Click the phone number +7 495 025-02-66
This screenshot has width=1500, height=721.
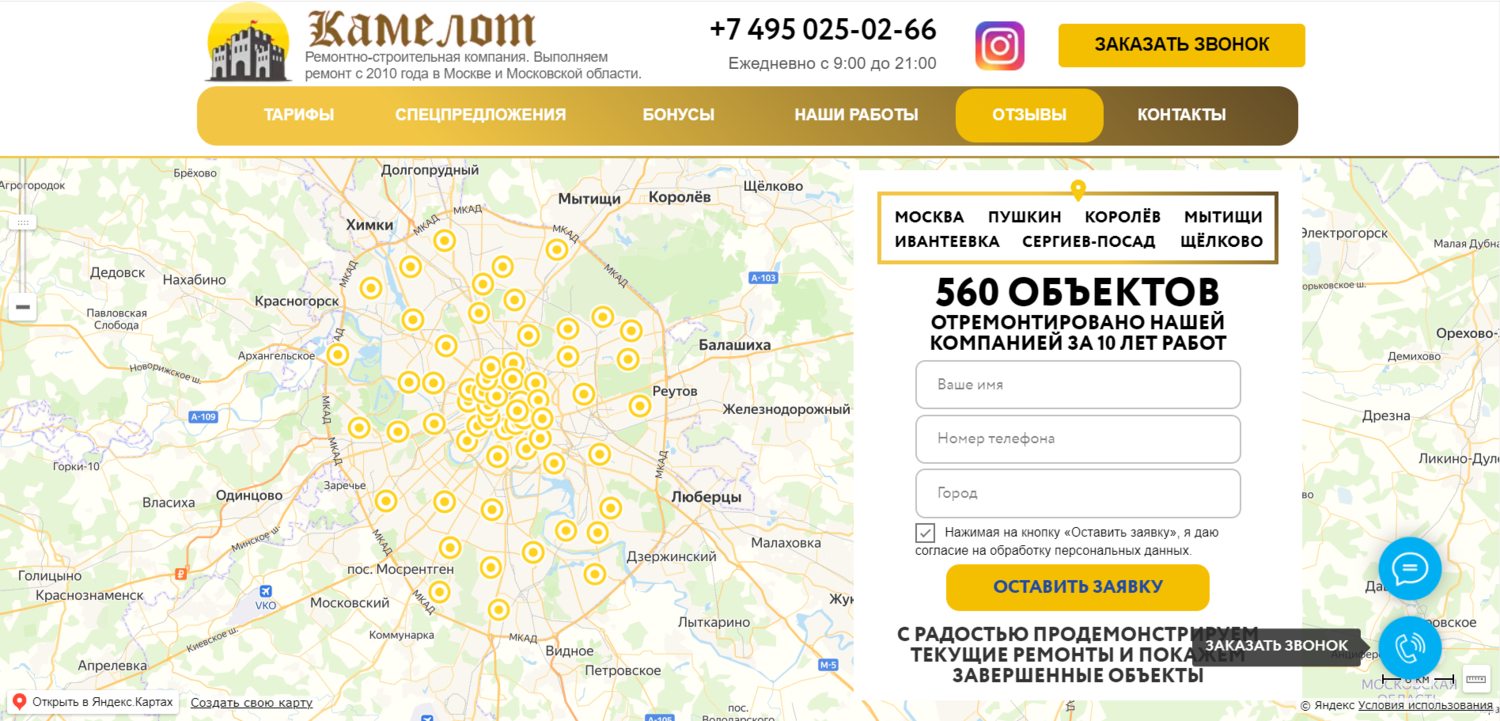click(823, 29)
